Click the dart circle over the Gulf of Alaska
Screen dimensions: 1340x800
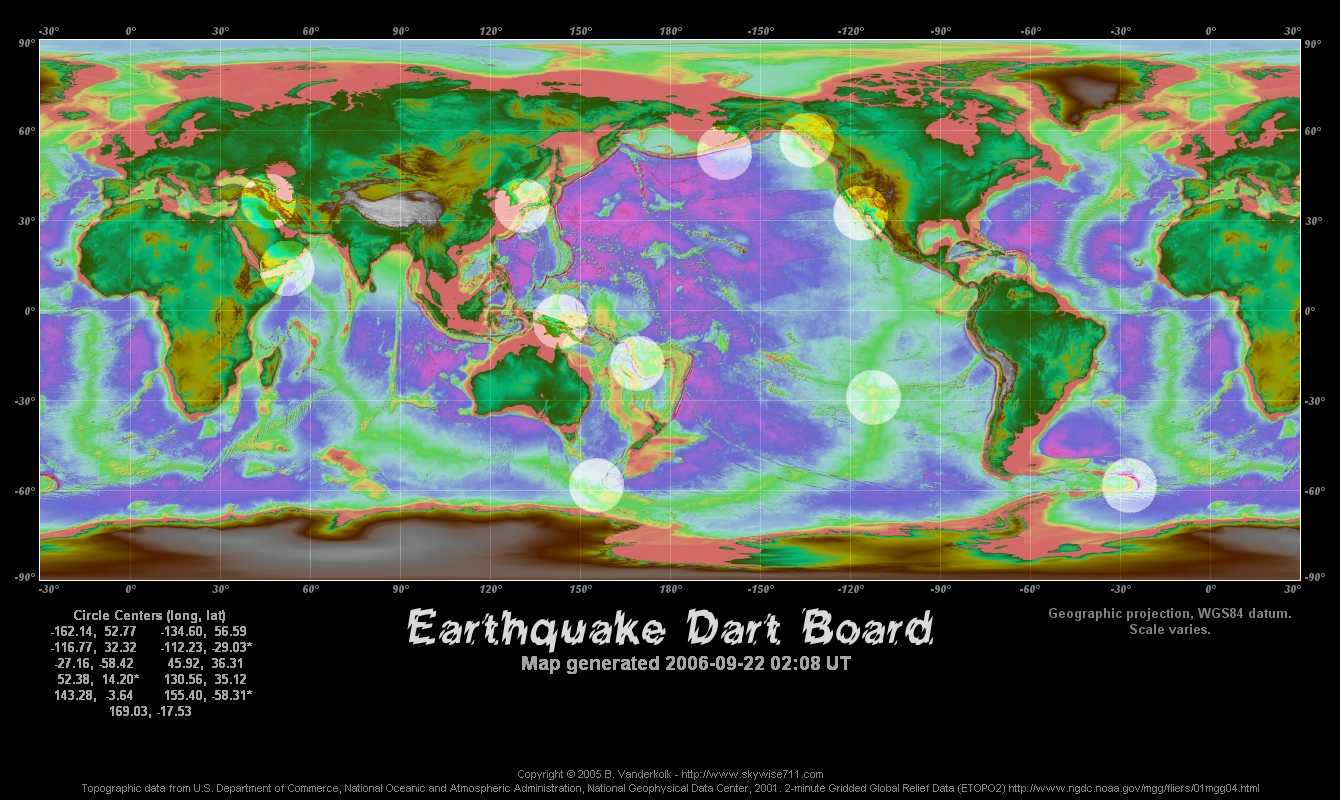807,141
